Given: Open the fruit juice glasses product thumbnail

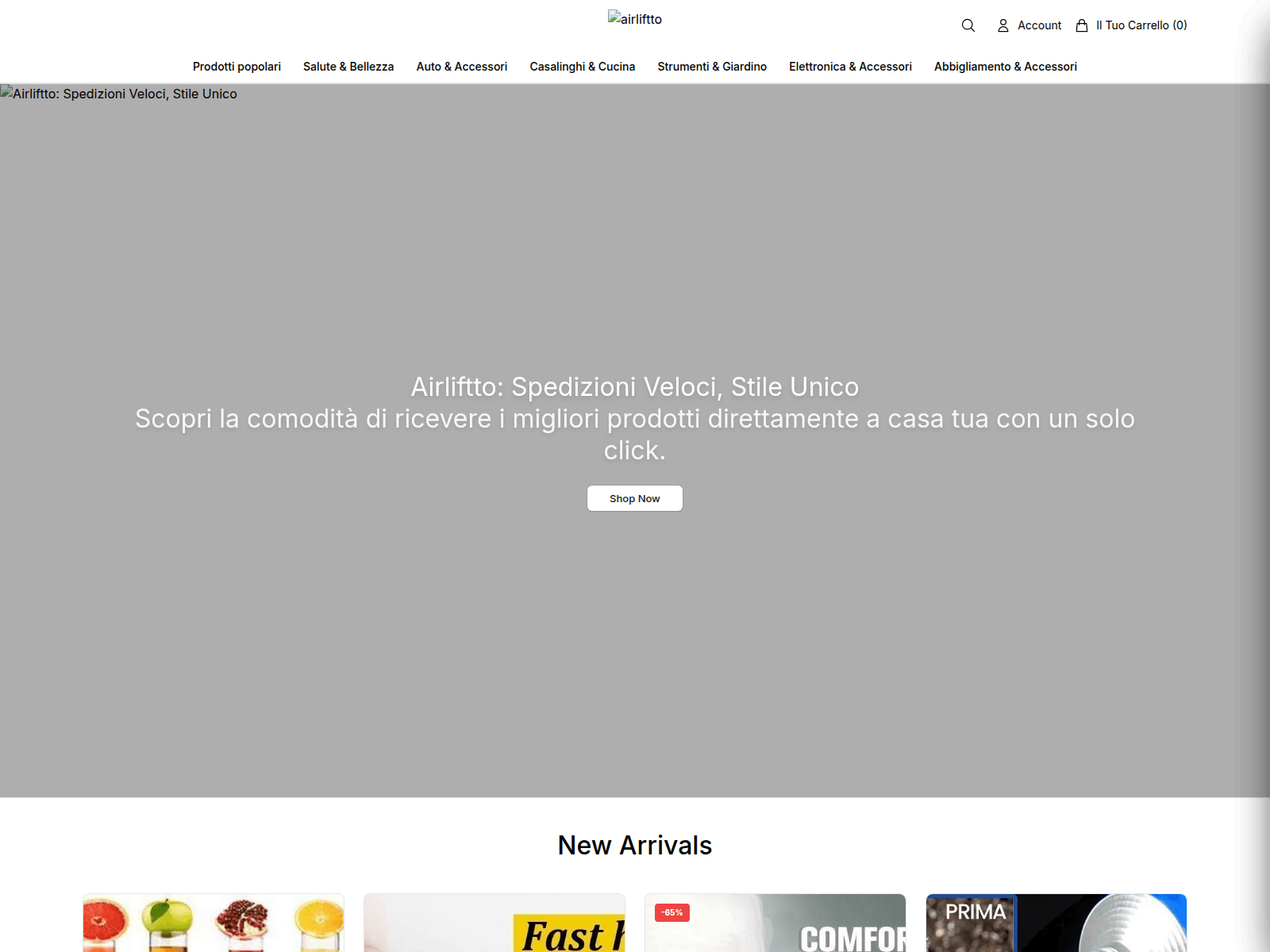Looking at the screenshot, I should click(214, 923).
